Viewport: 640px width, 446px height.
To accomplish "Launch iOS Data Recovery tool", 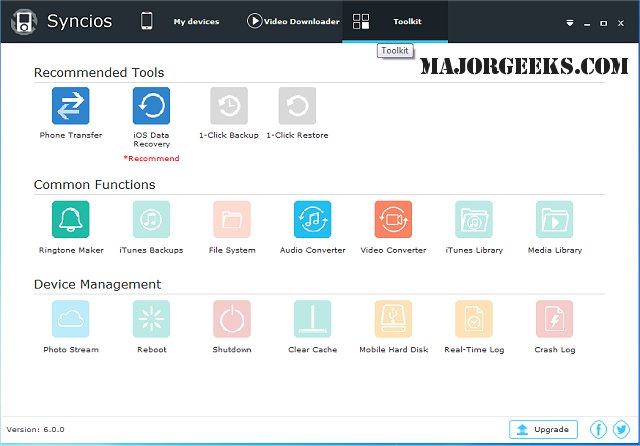I will tap(151, 106).
